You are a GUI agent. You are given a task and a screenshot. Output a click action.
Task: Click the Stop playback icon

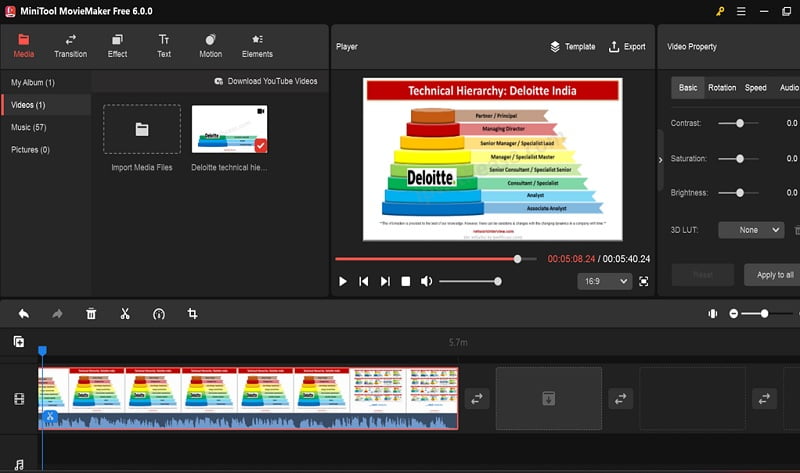coord(406,282)
